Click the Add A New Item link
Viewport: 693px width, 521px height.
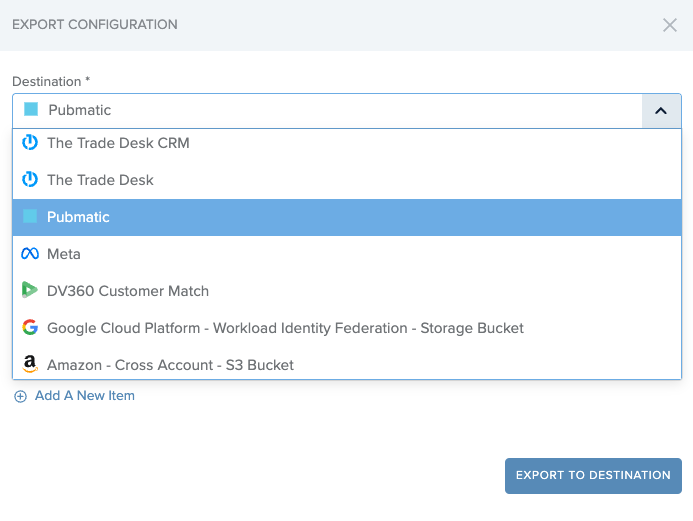(x=84, y=396)
